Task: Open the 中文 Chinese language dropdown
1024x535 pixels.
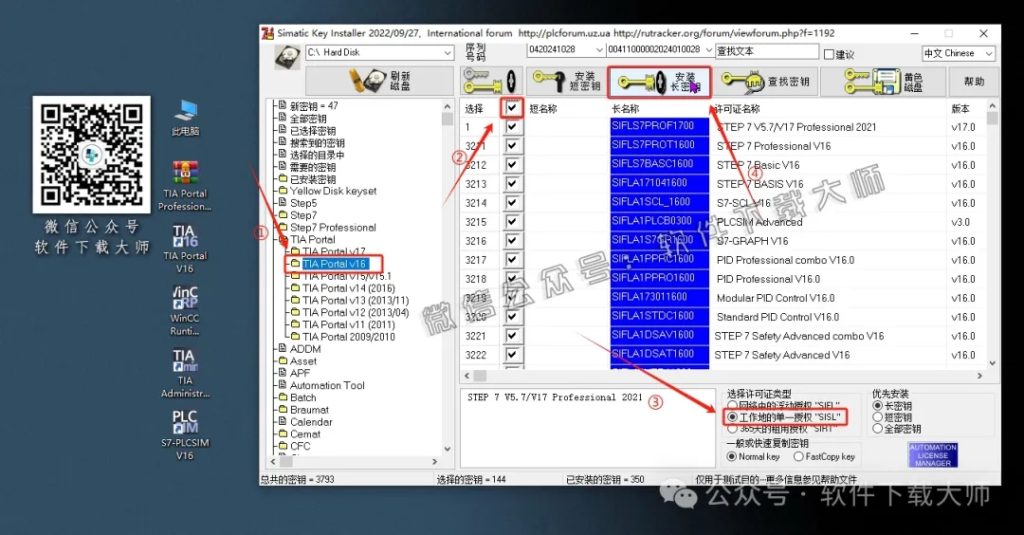Action: point(989,53)
